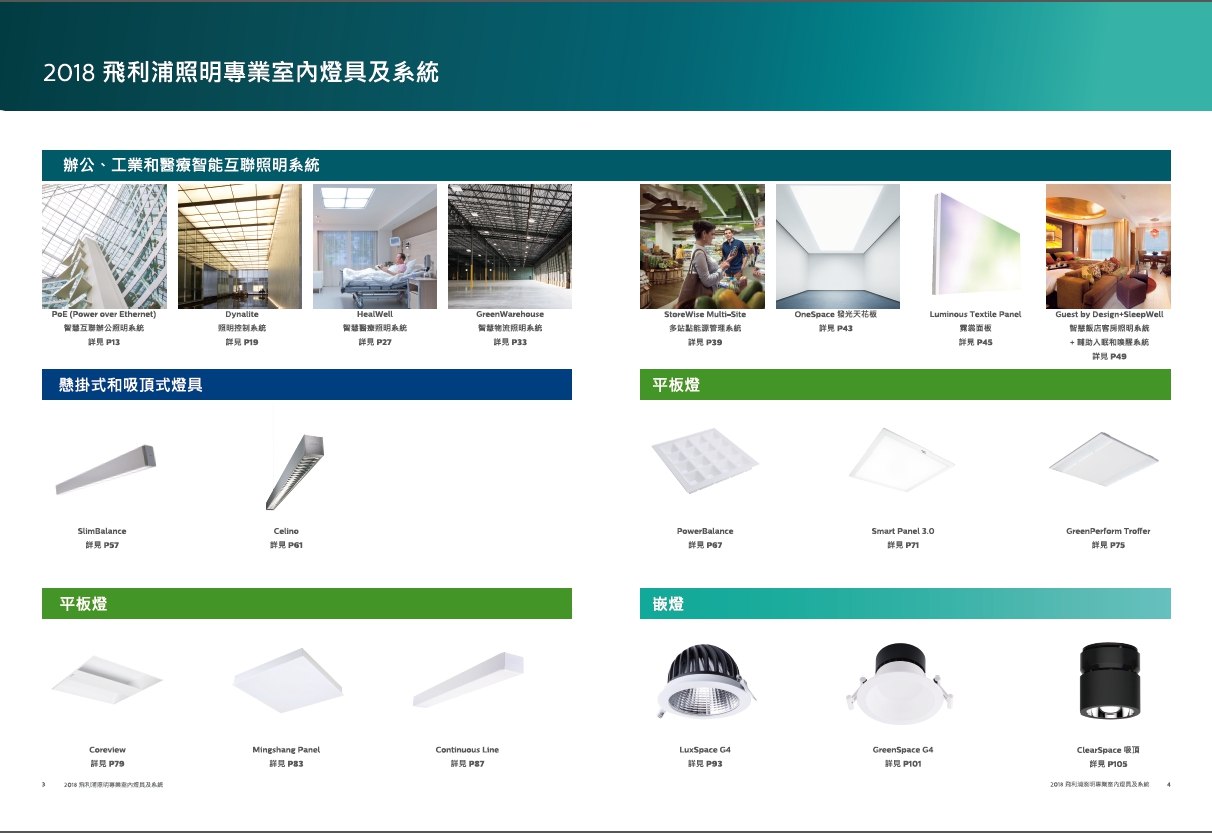The image size is (1212, 833).
Task: Click the 詳見 P75 reference
Action: tap(1108, 545)
